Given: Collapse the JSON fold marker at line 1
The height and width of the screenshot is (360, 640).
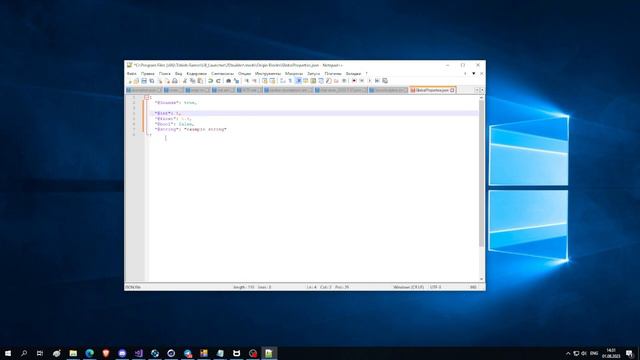Looking at the screenshot, I should [x=147, y=98].
